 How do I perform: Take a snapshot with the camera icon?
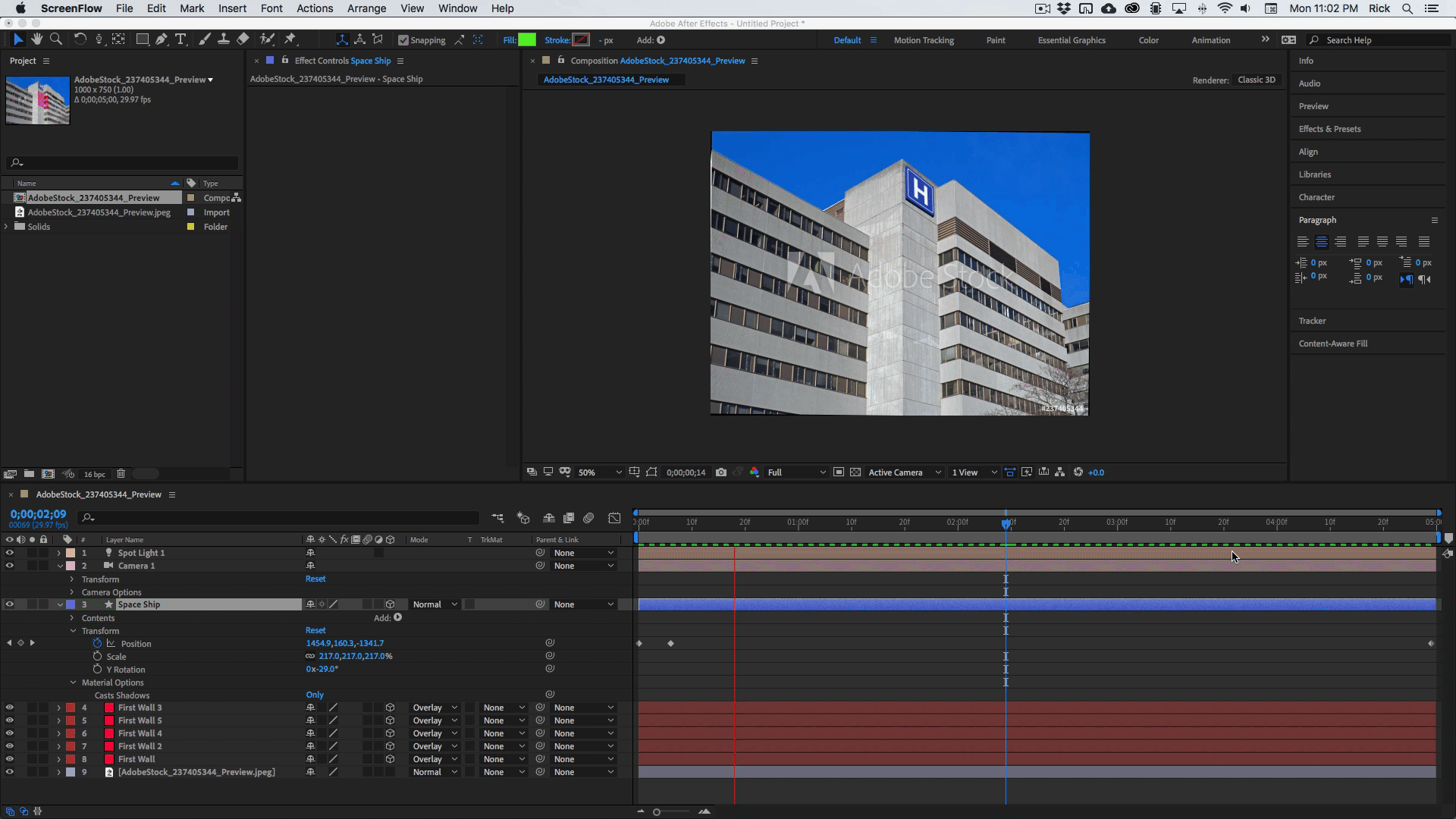pos(721,472)
